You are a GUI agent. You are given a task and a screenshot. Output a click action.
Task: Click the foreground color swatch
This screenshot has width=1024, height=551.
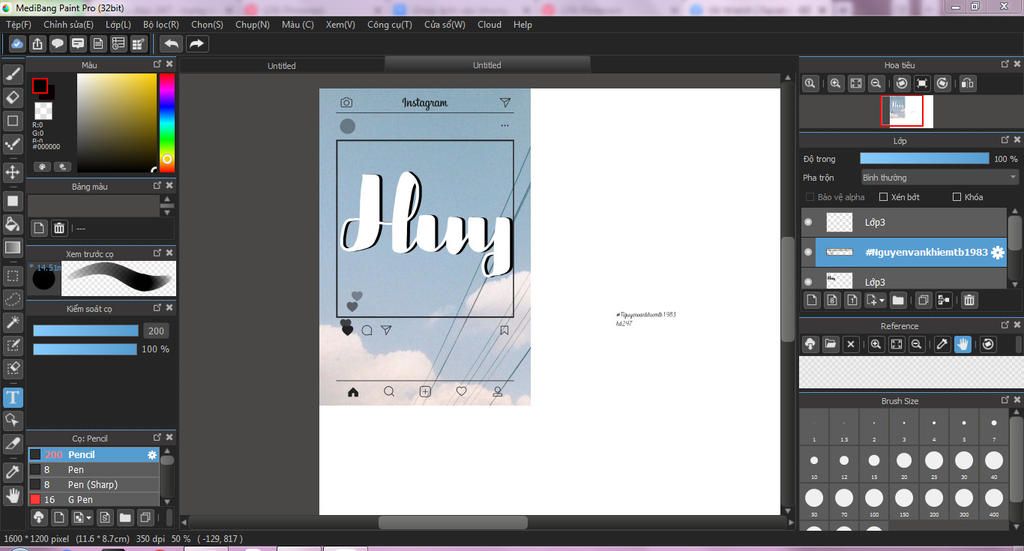tap(40, 86)
